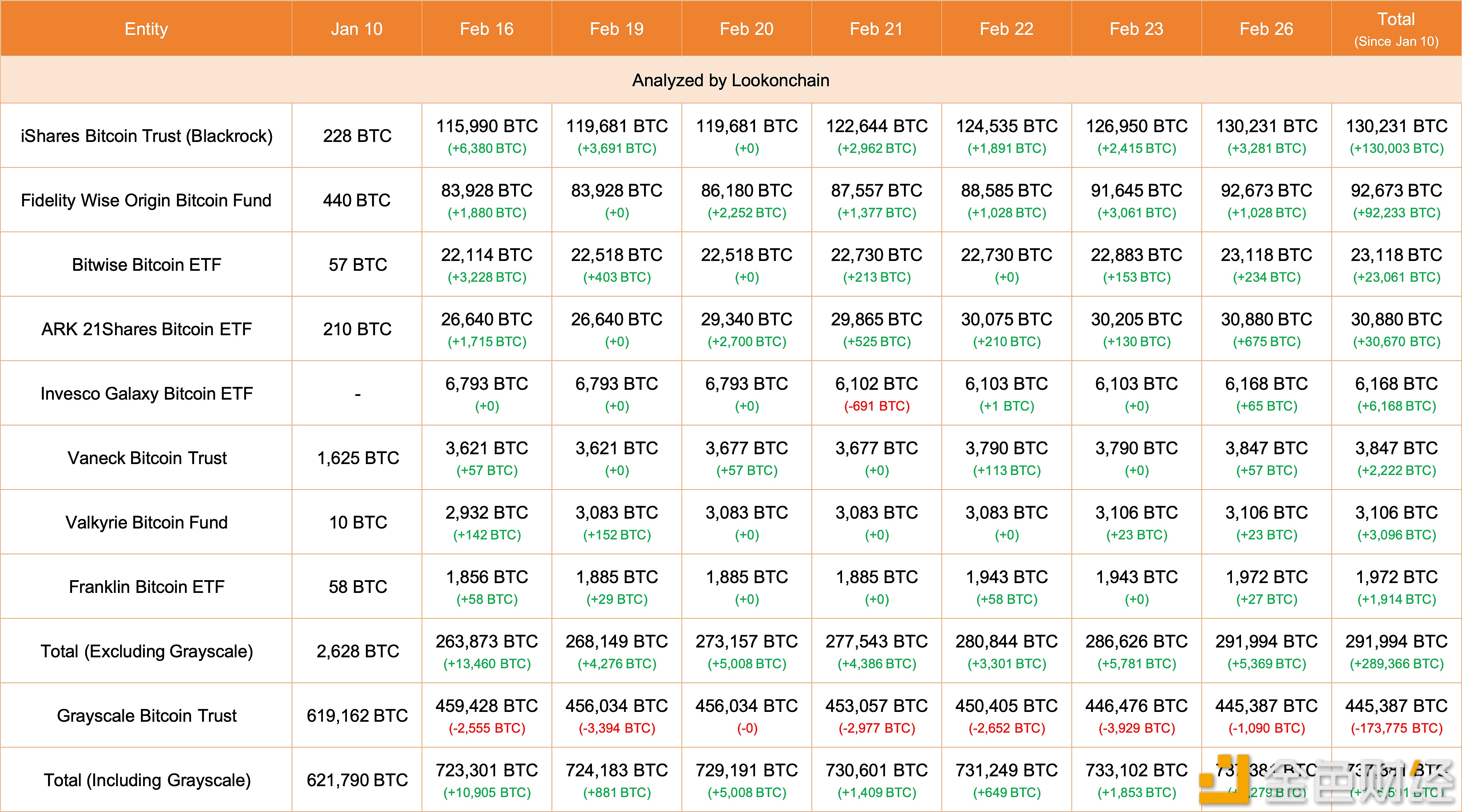This screenshot has width=1462, height=812.
Task: Click the Franklin Bitcoin ETF row label
Action: pos(146,587)
